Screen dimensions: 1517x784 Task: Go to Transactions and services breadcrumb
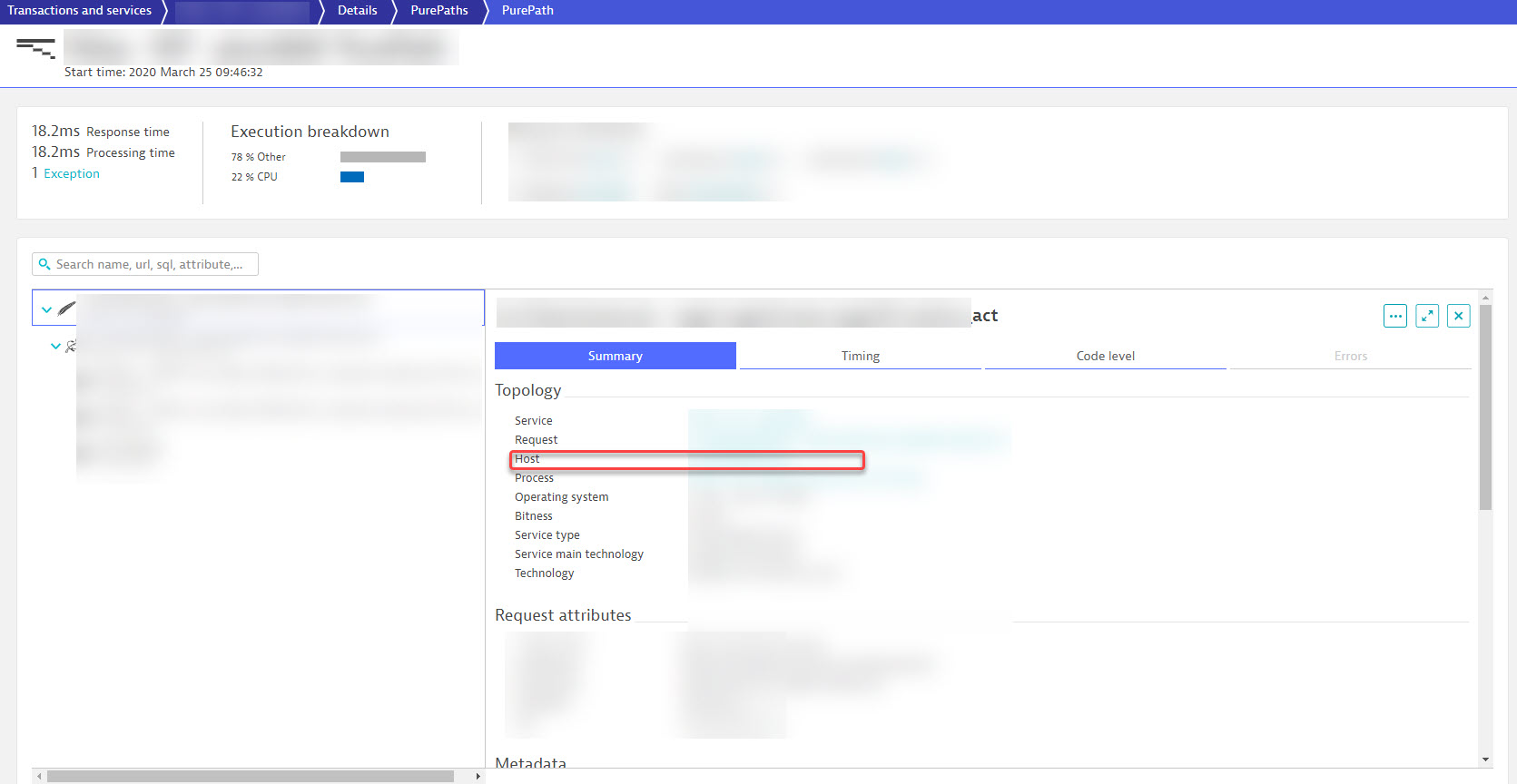pyautogui.click(x=80, y=11)
